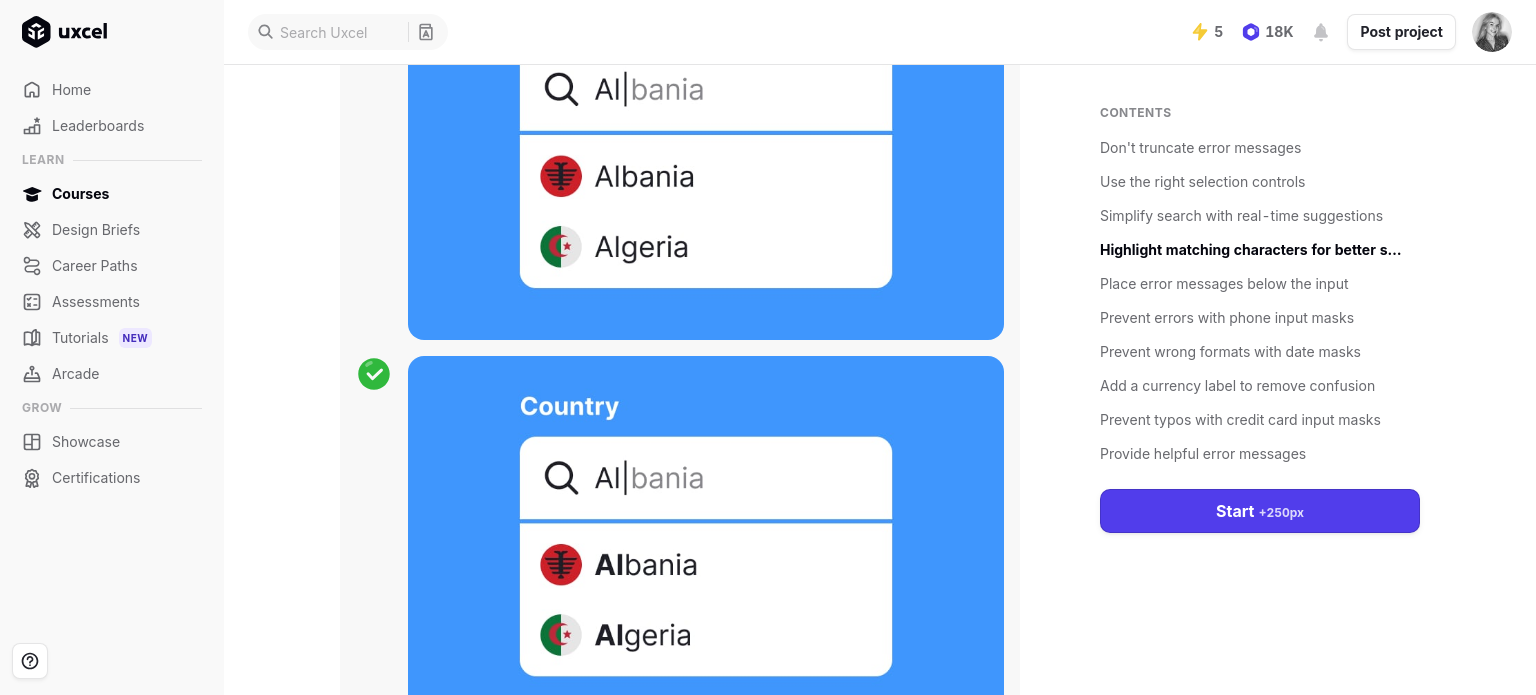Image resolution: width=1536 pixels, height=695 pixels.
Task: Navigate to Career Paths
Action: (x=94, y=266)
